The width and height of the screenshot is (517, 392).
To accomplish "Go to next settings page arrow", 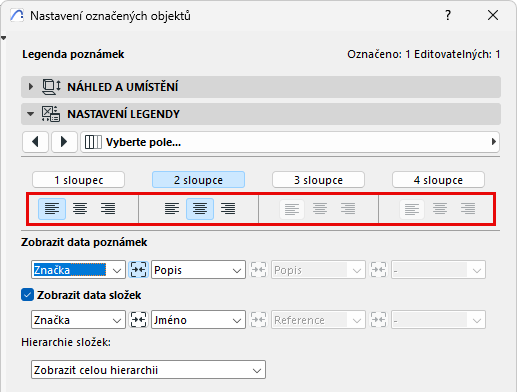I will point(64,142).
